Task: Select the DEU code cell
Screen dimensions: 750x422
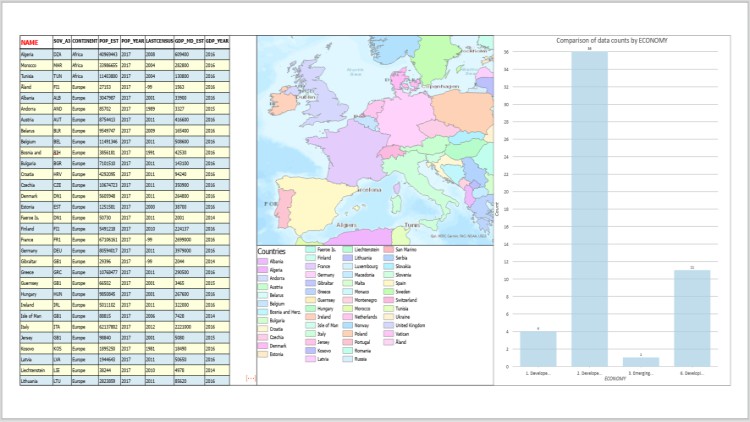Action: (x=62, y=251)
